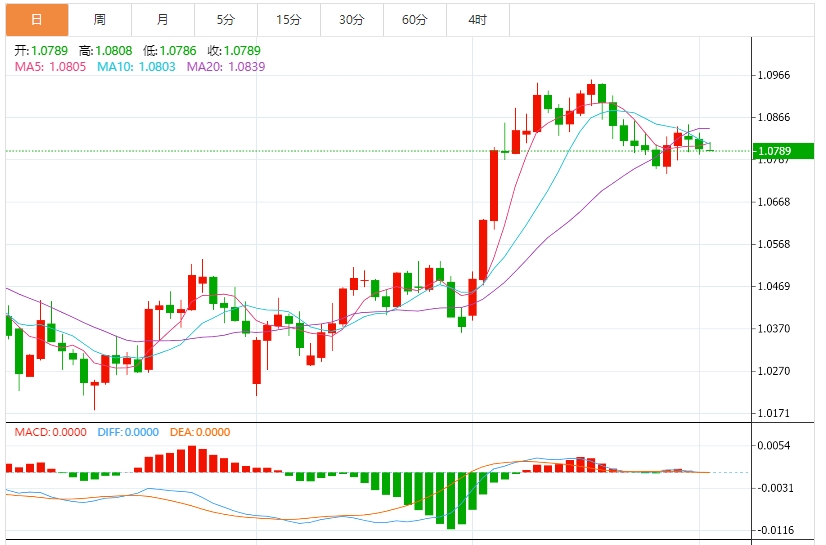Select the 日 daily chart tab
Viewport: 826px width, 545px height.
pos(36,20)
